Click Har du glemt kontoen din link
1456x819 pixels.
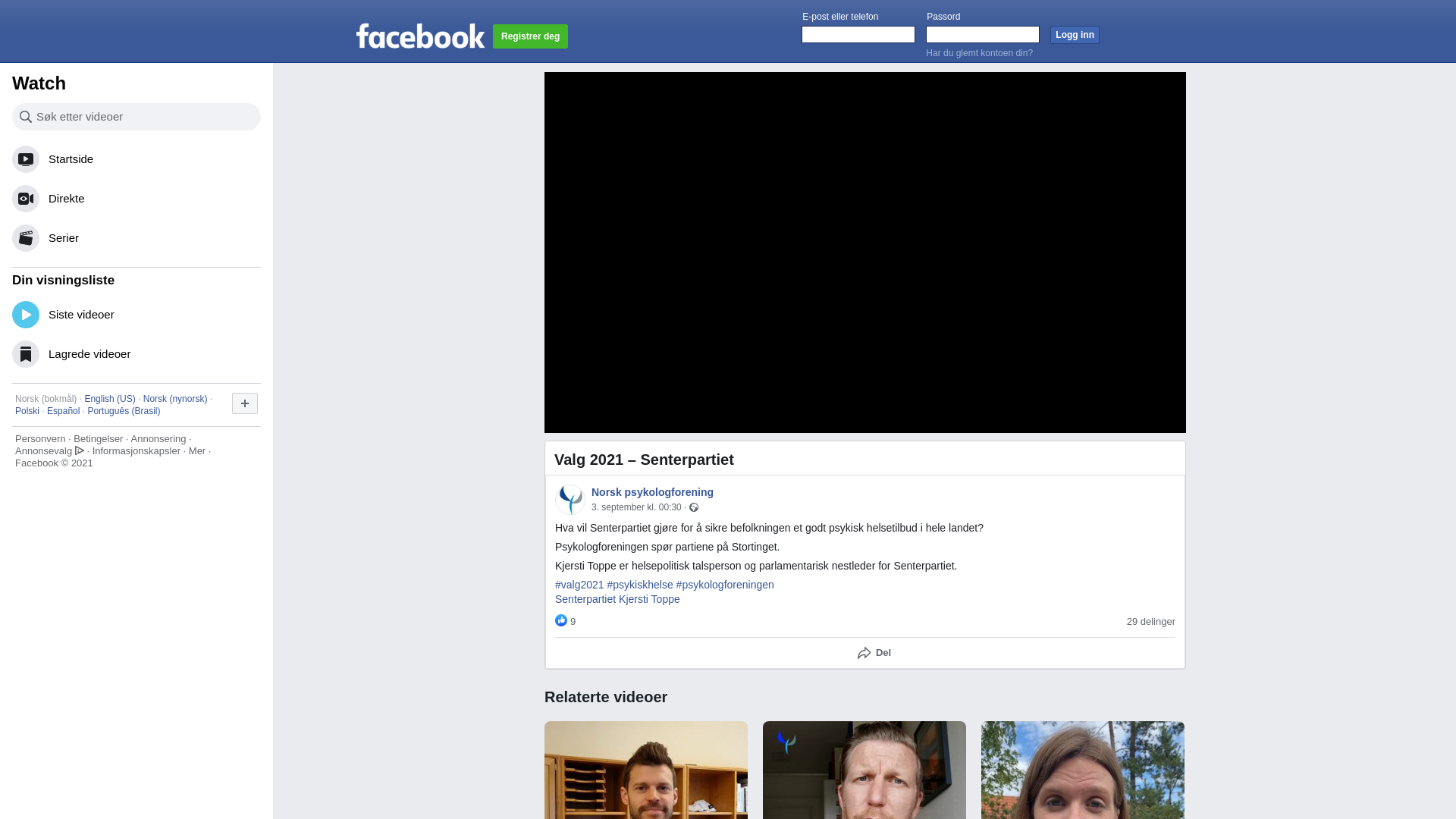point(979,53)
